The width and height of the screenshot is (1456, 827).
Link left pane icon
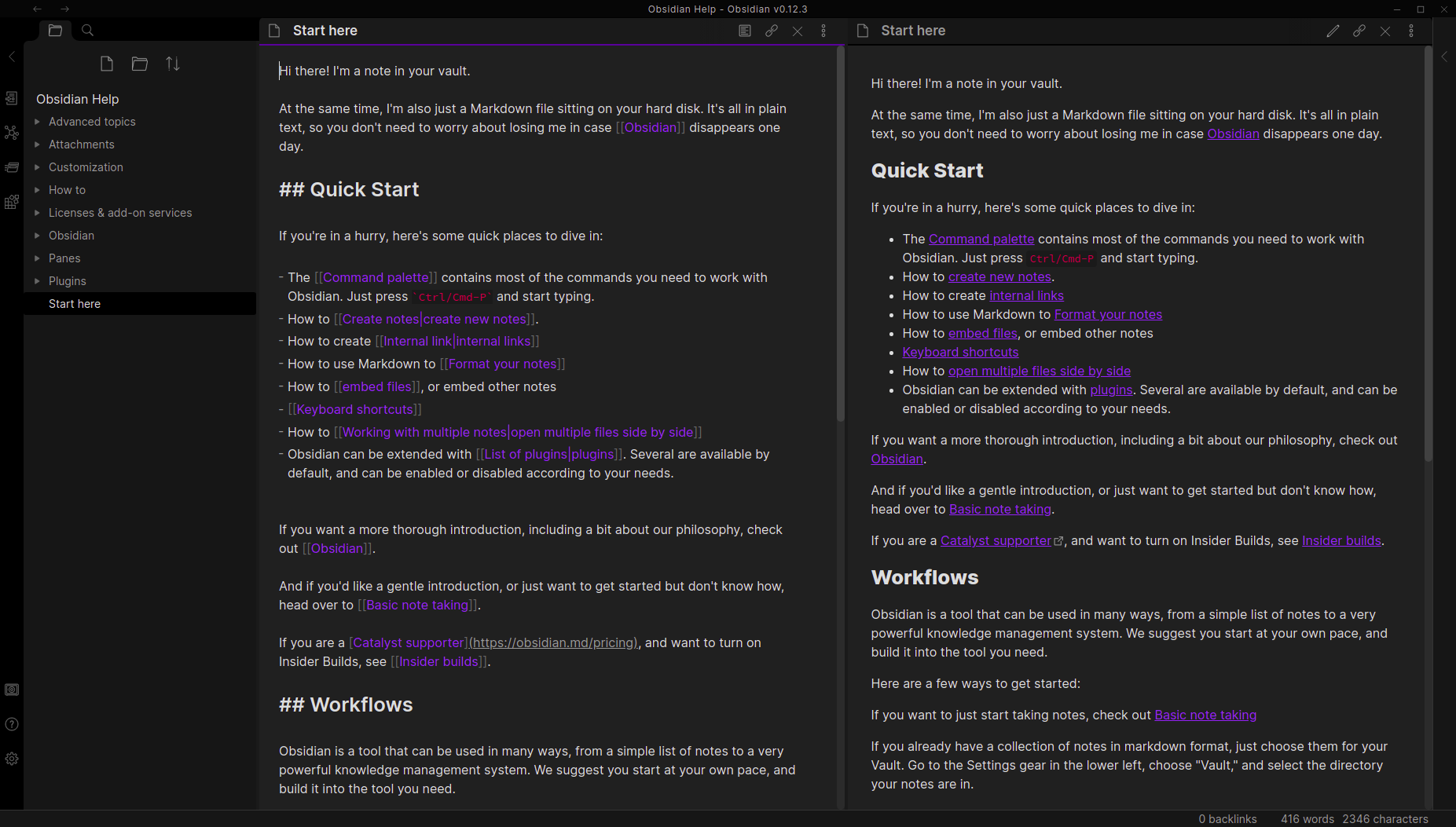pyautogui.click(x=772, y=31)
